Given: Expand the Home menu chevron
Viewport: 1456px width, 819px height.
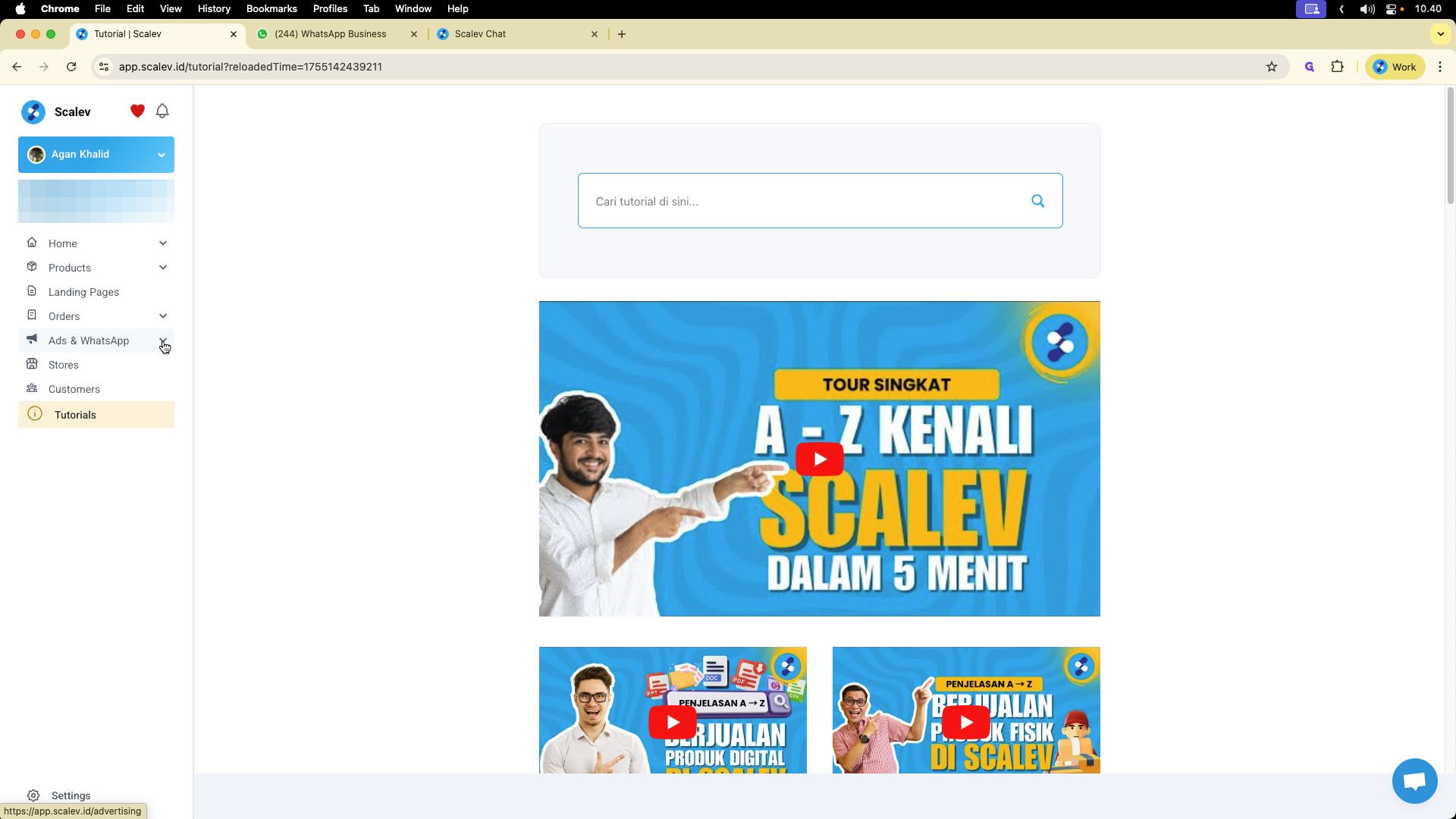Looking at the screenshot, I should click(x=163, y=243).
